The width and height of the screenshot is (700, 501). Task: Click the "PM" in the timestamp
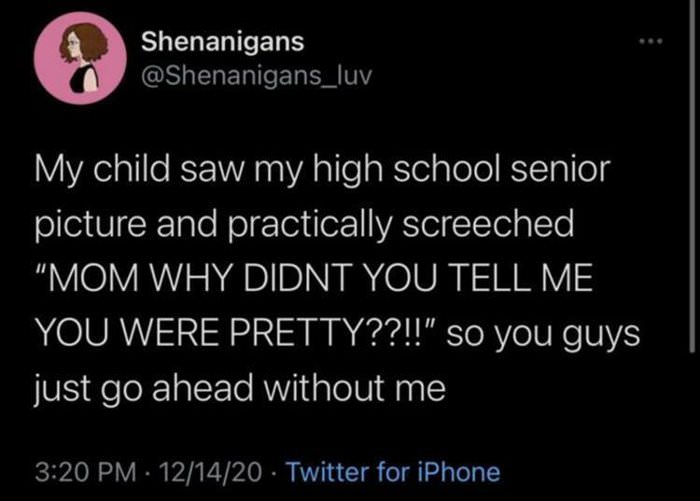pos(120,469)
